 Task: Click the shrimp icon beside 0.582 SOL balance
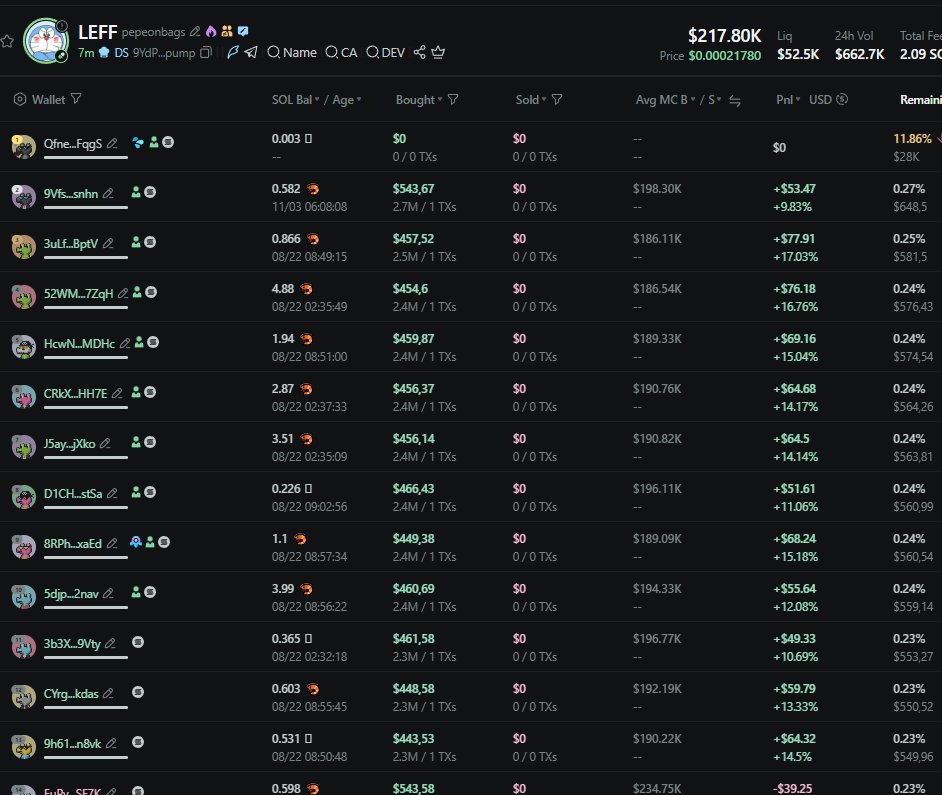coord(313,189)
